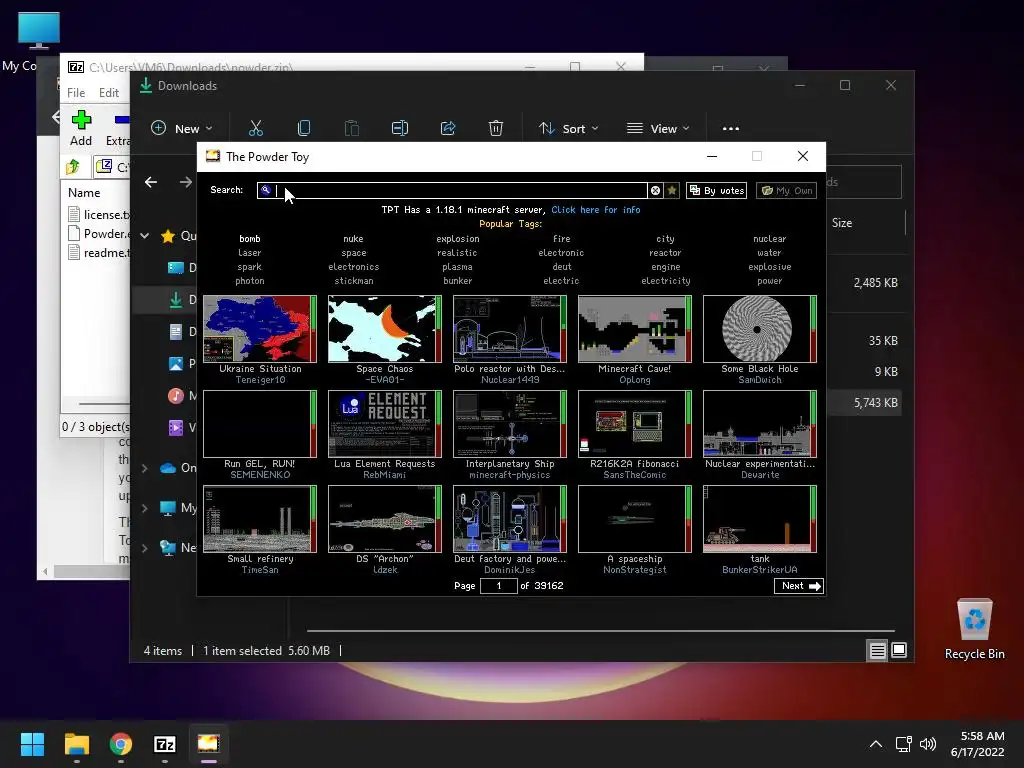1024x768 pixels.
Task: Click author name SamDwich
Action: coord(760,380)
